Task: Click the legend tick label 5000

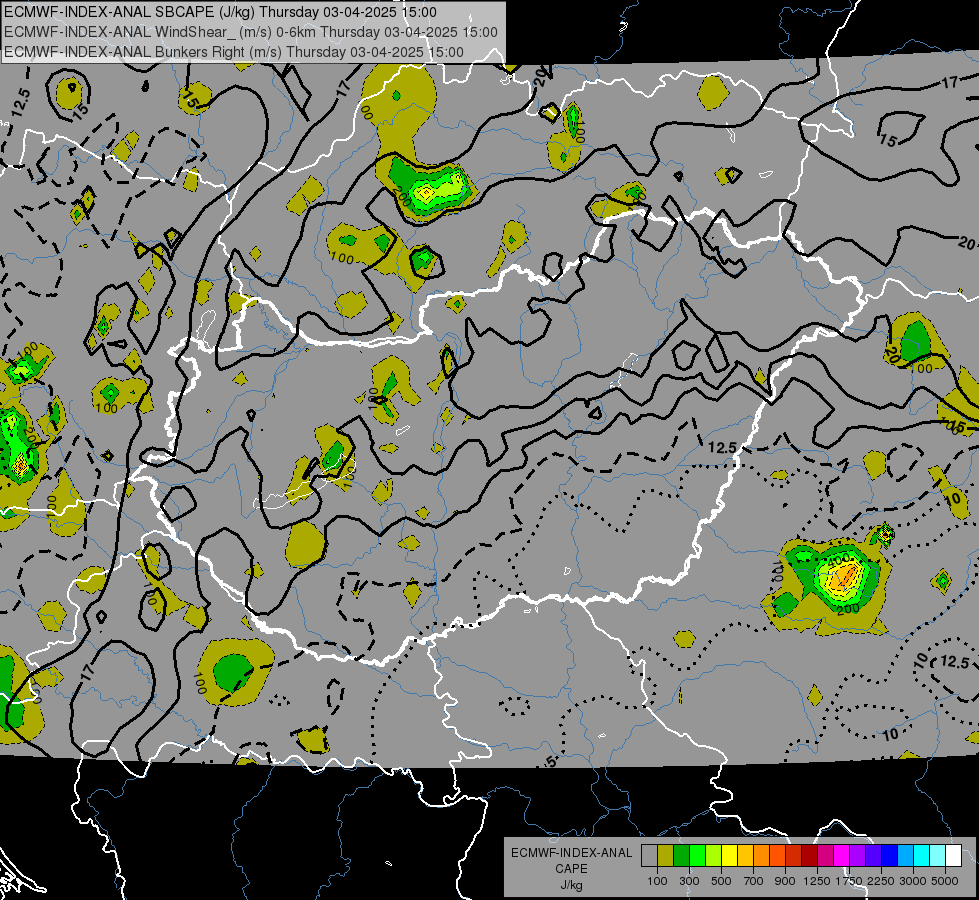Action: coord(945,881)
